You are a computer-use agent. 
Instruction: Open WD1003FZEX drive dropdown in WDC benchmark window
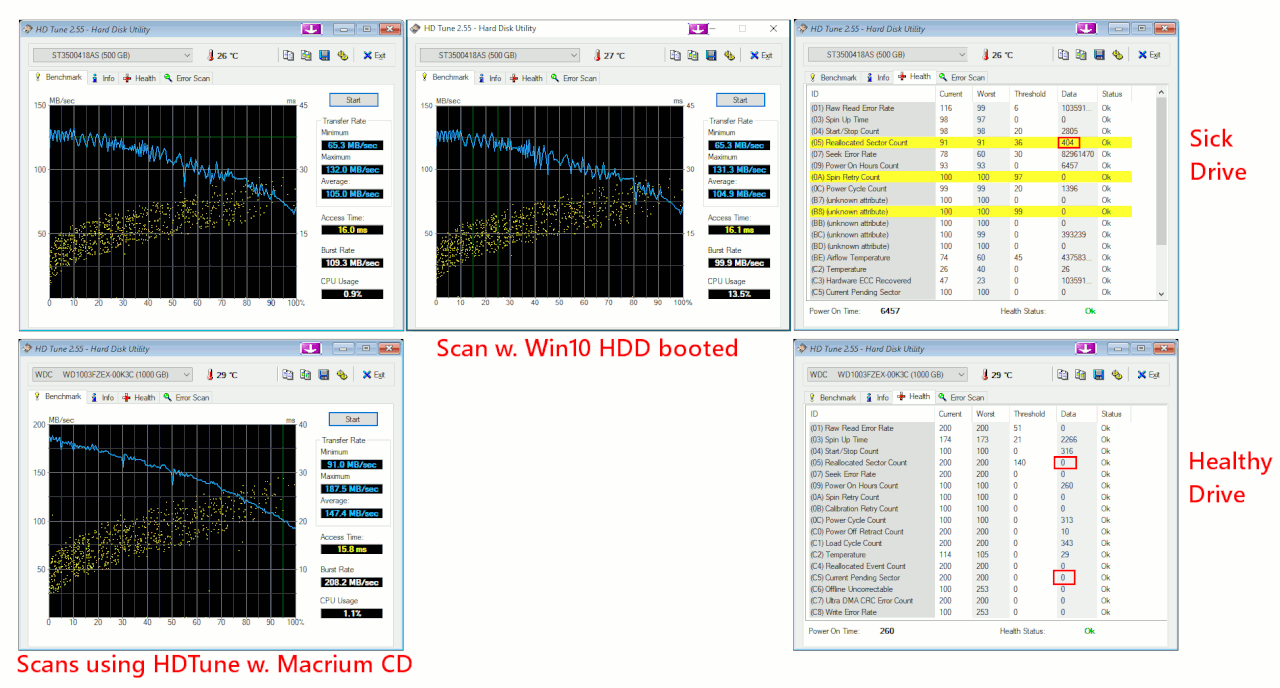113,375
